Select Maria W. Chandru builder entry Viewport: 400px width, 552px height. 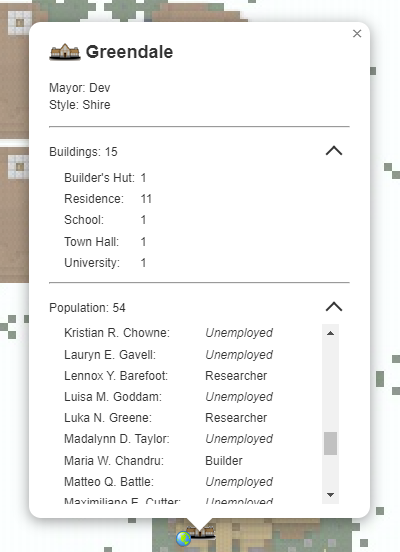(153, 460)
